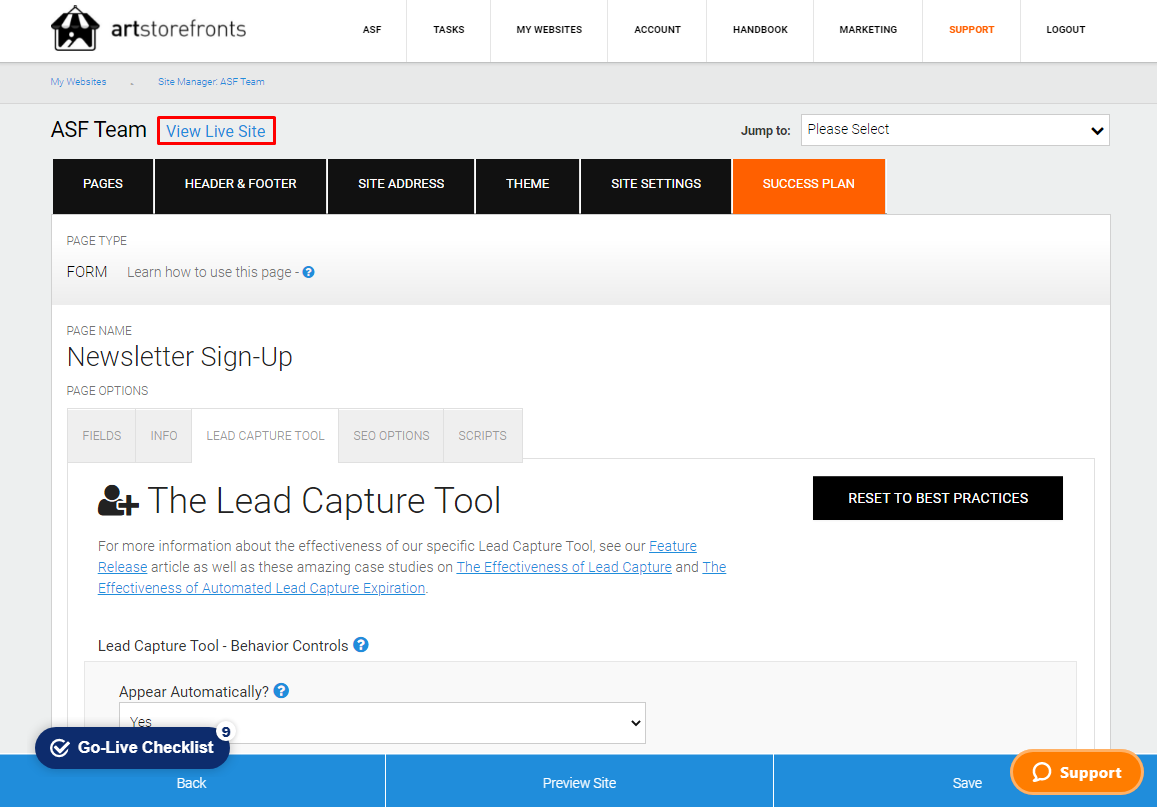Click the My Websites breadcrumb link
Viewport: 1157px width, 807px height.
78,82
